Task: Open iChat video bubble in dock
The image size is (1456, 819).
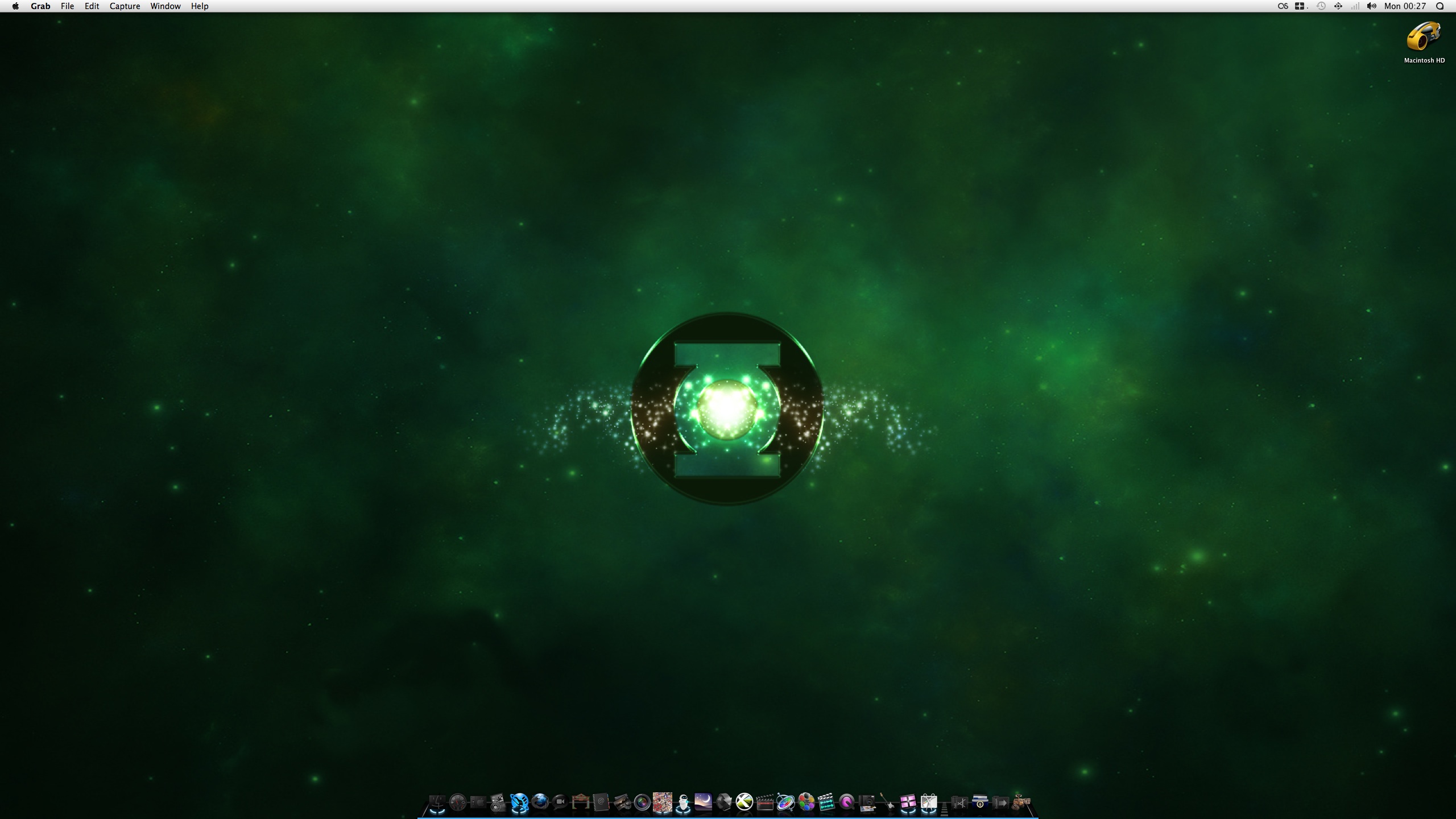Action: [560, 803]
